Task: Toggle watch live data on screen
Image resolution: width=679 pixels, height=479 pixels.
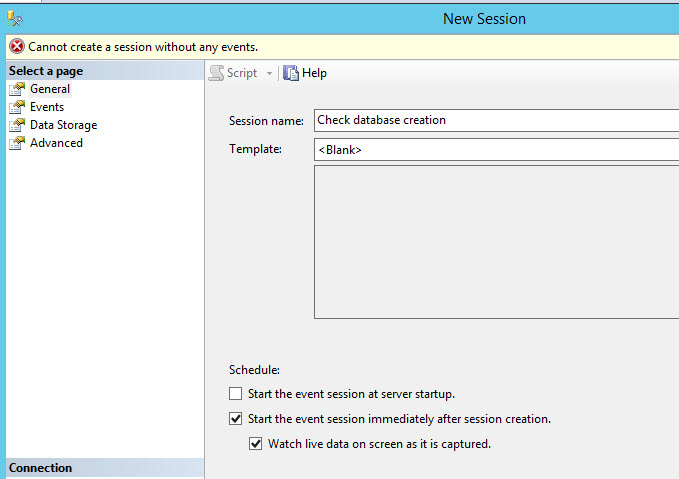Action: (x=256, y=443)
